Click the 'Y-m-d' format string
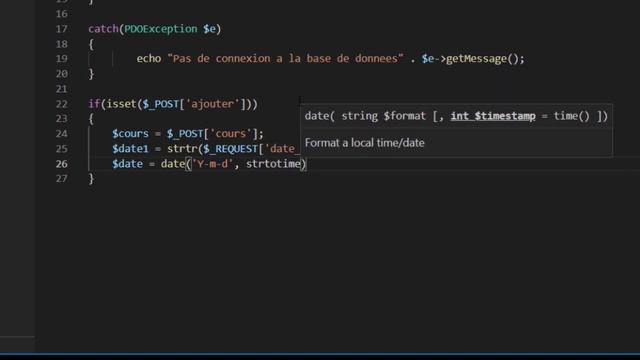Screen dimensions: 640x360 coord(212,164)
